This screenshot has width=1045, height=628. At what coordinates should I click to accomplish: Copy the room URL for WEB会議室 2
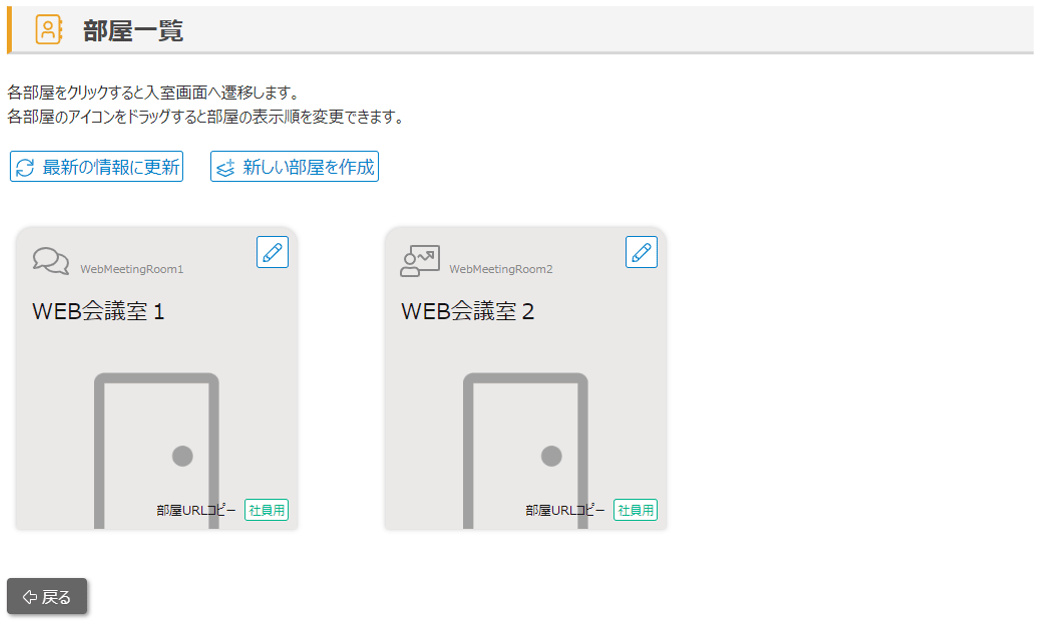pyautogui.click(x=565, y=510)
